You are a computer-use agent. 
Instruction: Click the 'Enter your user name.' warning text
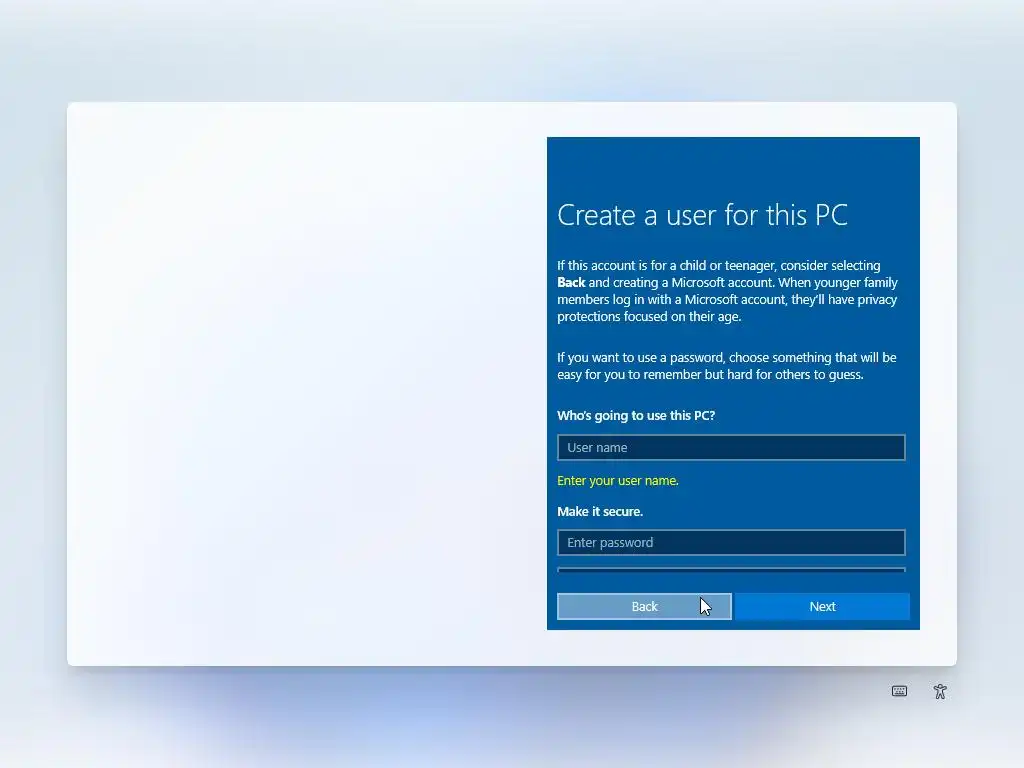(x=618, y=481)
